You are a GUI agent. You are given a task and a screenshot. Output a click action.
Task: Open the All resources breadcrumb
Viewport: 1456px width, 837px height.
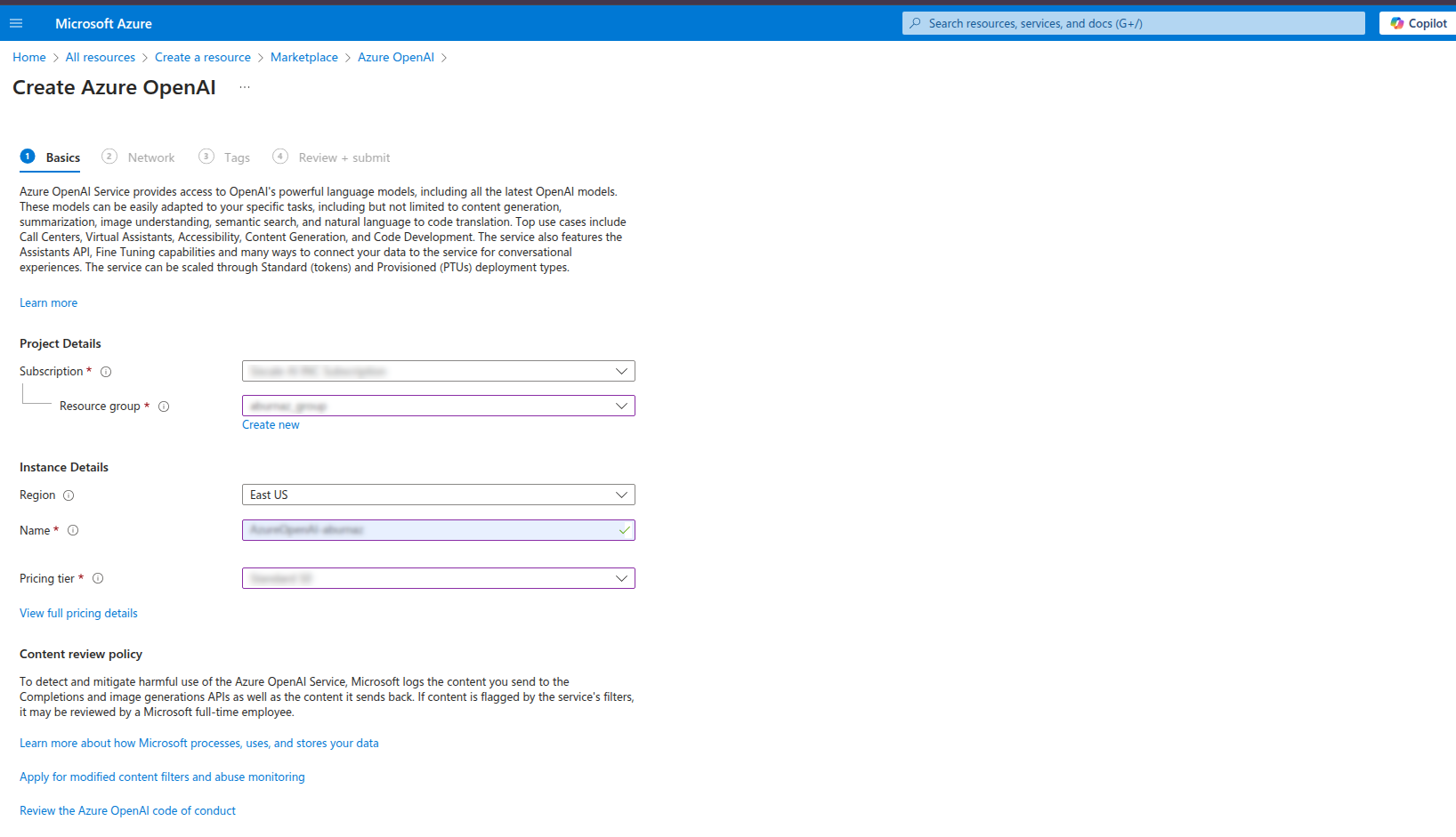click(101, 57)
